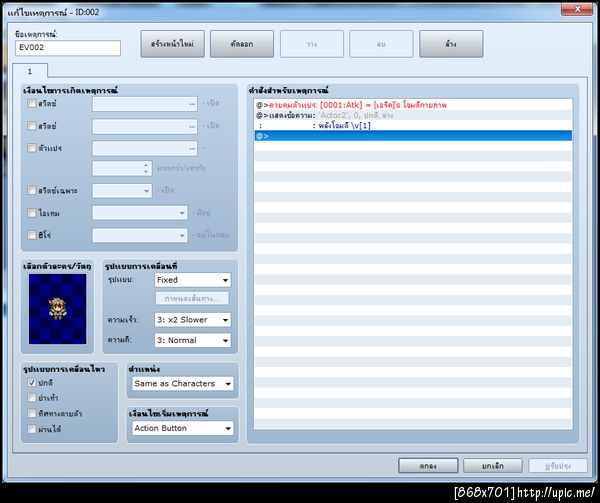Enable the ไอเทม (item) condition checkbox
600x503 pixels.
[32, 213]
